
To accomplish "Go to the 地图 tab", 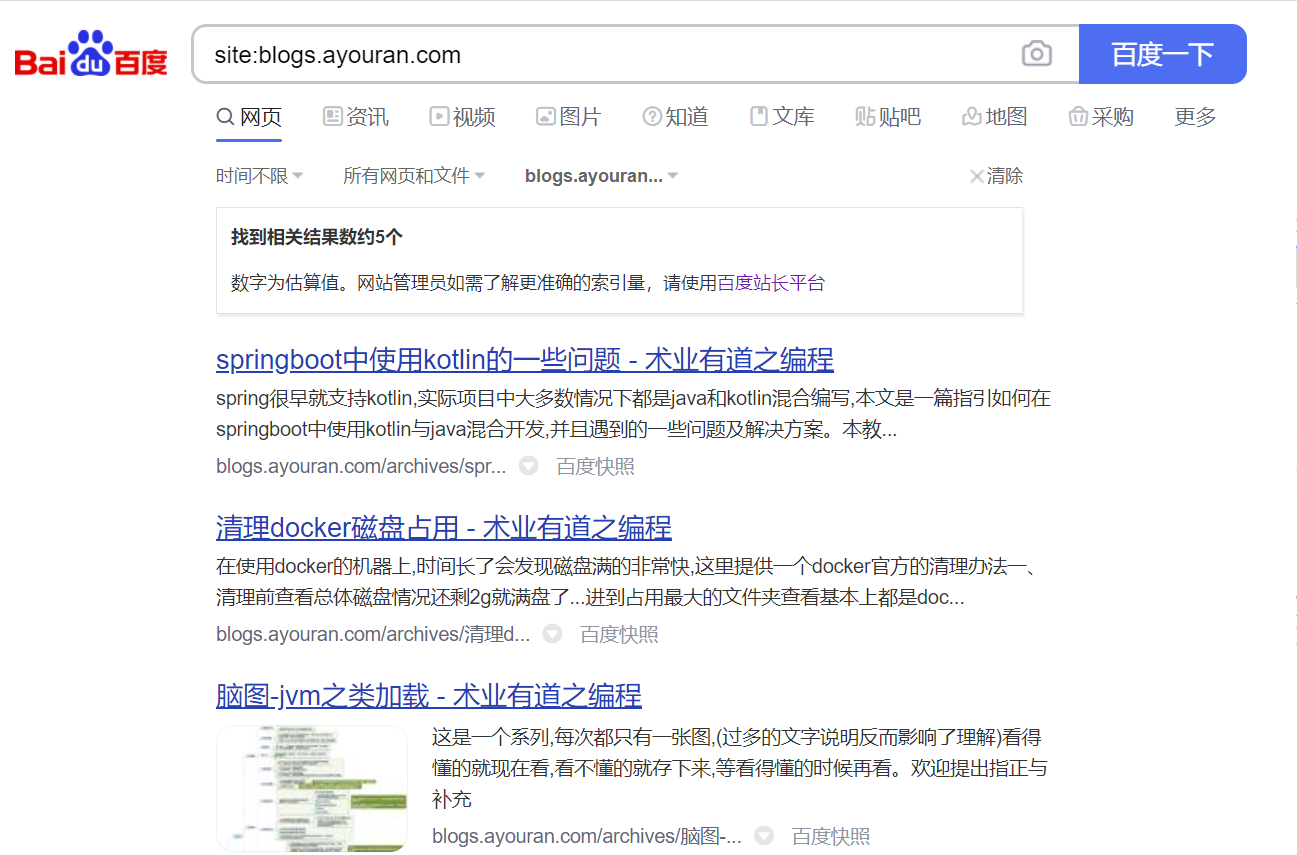I will (994, 117).
